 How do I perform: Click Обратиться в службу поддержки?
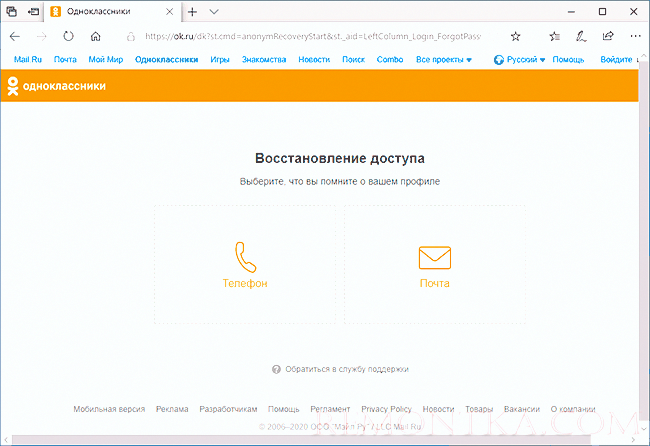tap(347, 369)
